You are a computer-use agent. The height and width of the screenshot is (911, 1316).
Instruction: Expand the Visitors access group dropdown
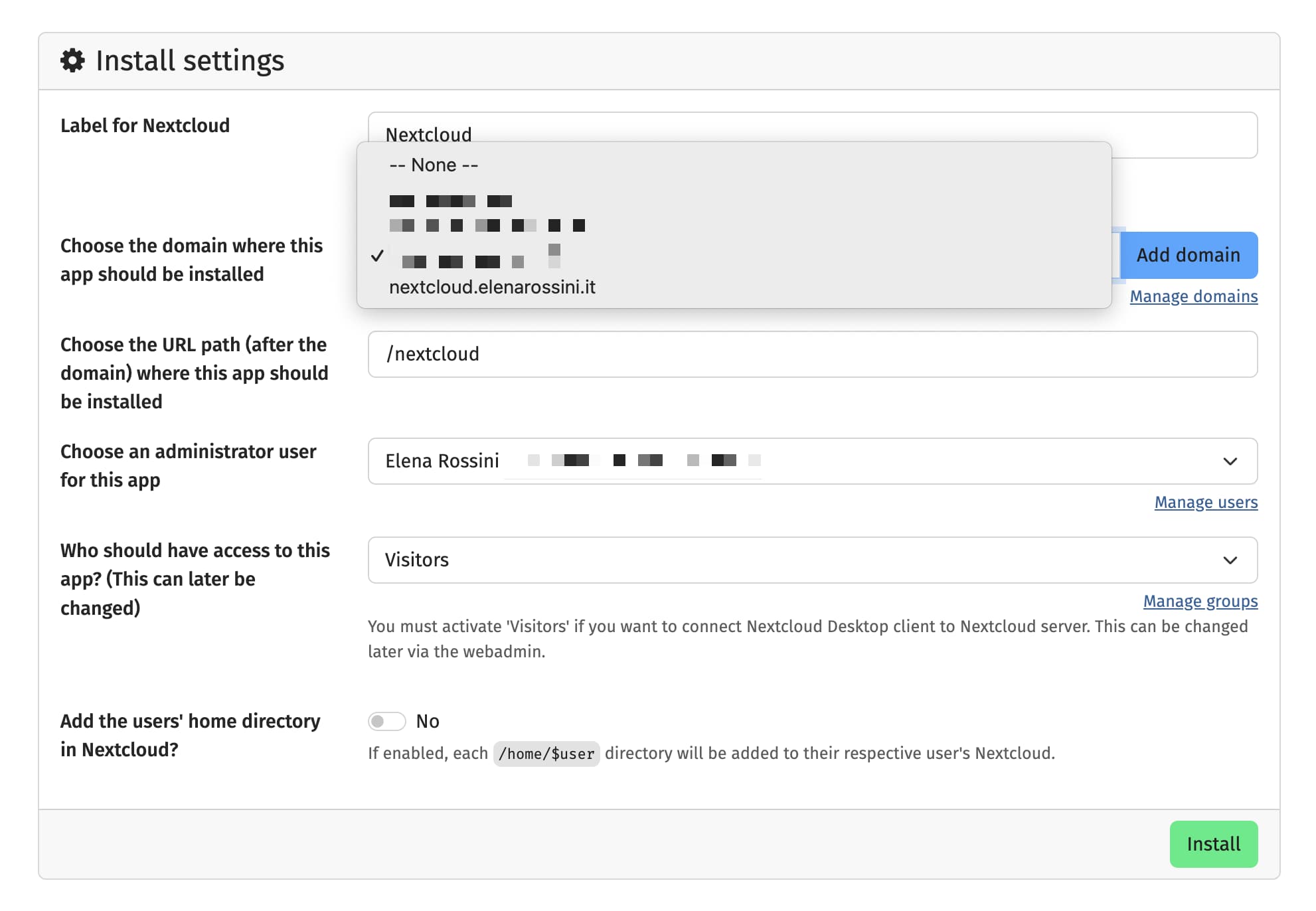pos(1232,560)
